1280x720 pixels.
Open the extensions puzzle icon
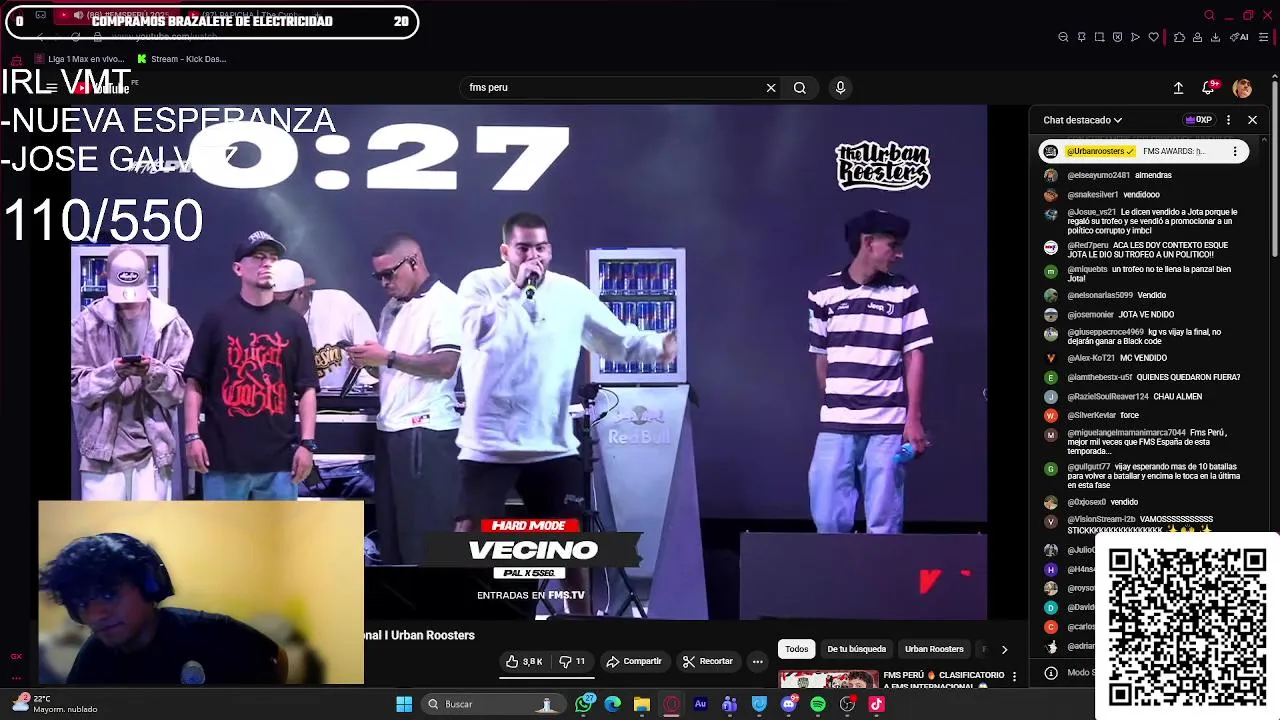1179,37
